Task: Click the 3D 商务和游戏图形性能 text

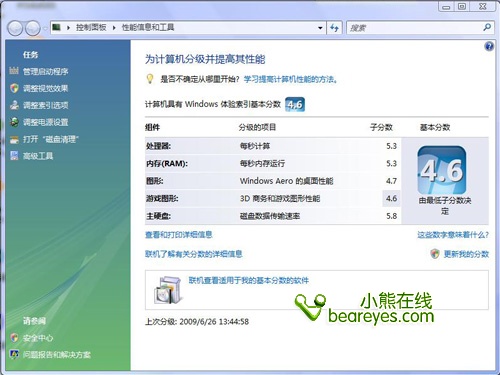Action: [280, 199]
